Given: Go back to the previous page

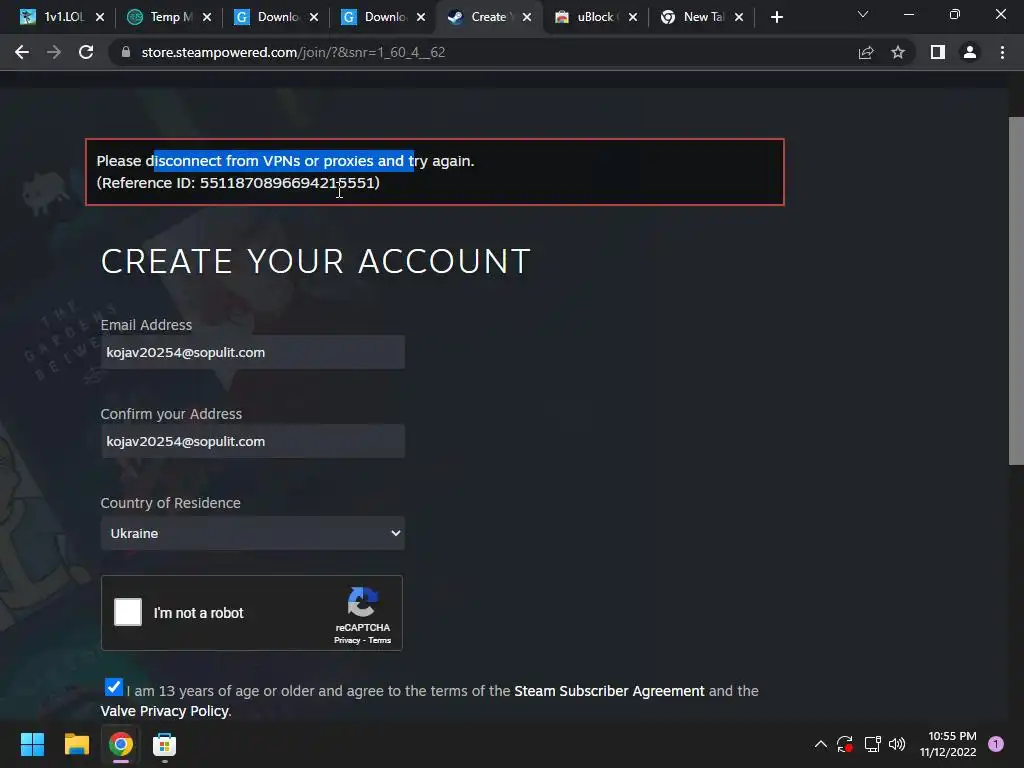Looking at the screenshot, I should point(22,52).
